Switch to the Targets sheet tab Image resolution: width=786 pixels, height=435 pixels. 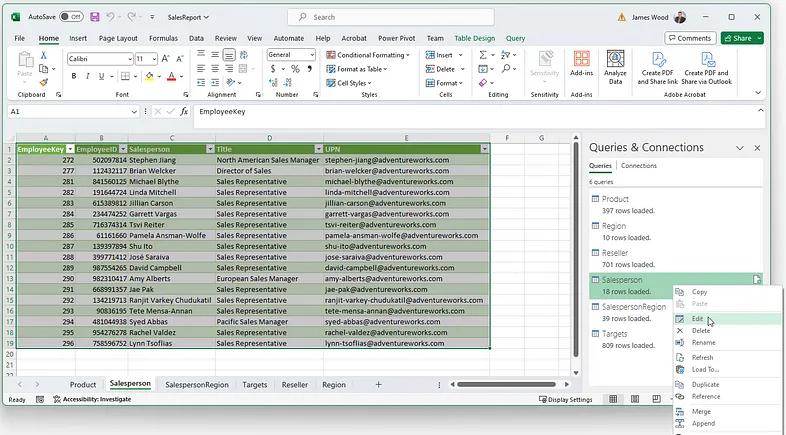pyautogui.click(x=255, y=384)
